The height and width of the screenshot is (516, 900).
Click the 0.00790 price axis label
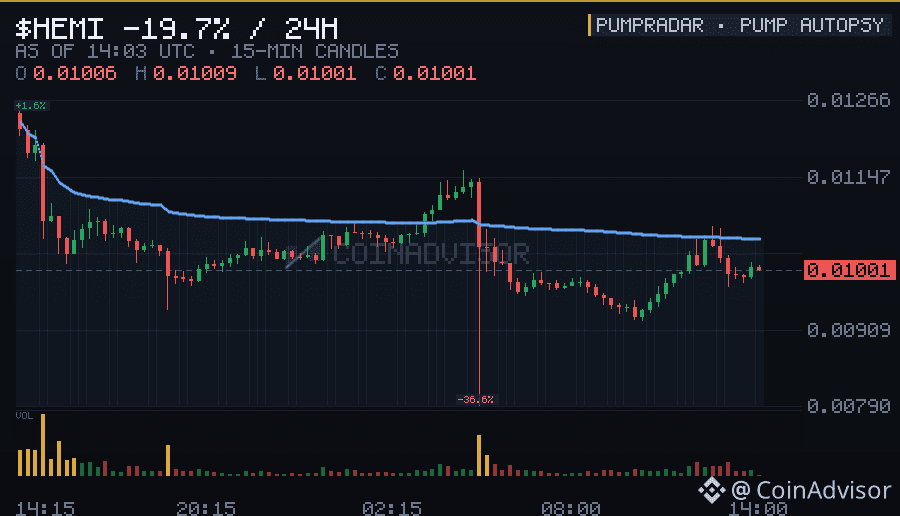848,406
